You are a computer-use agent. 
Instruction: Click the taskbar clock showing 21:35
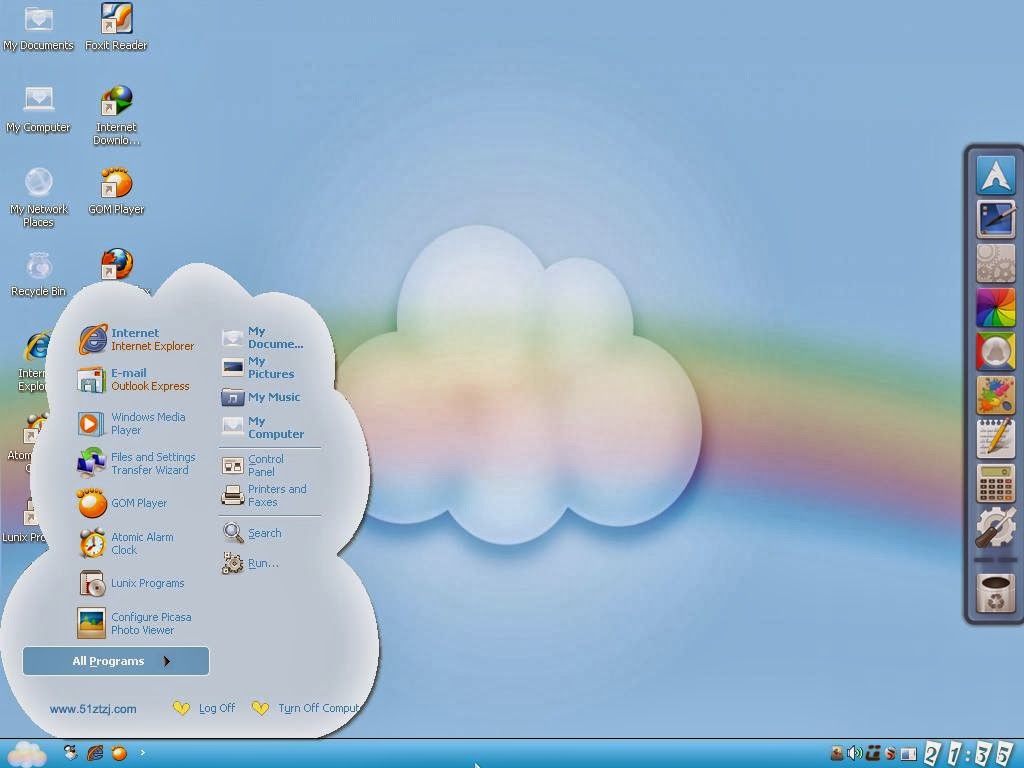[969, 754]
